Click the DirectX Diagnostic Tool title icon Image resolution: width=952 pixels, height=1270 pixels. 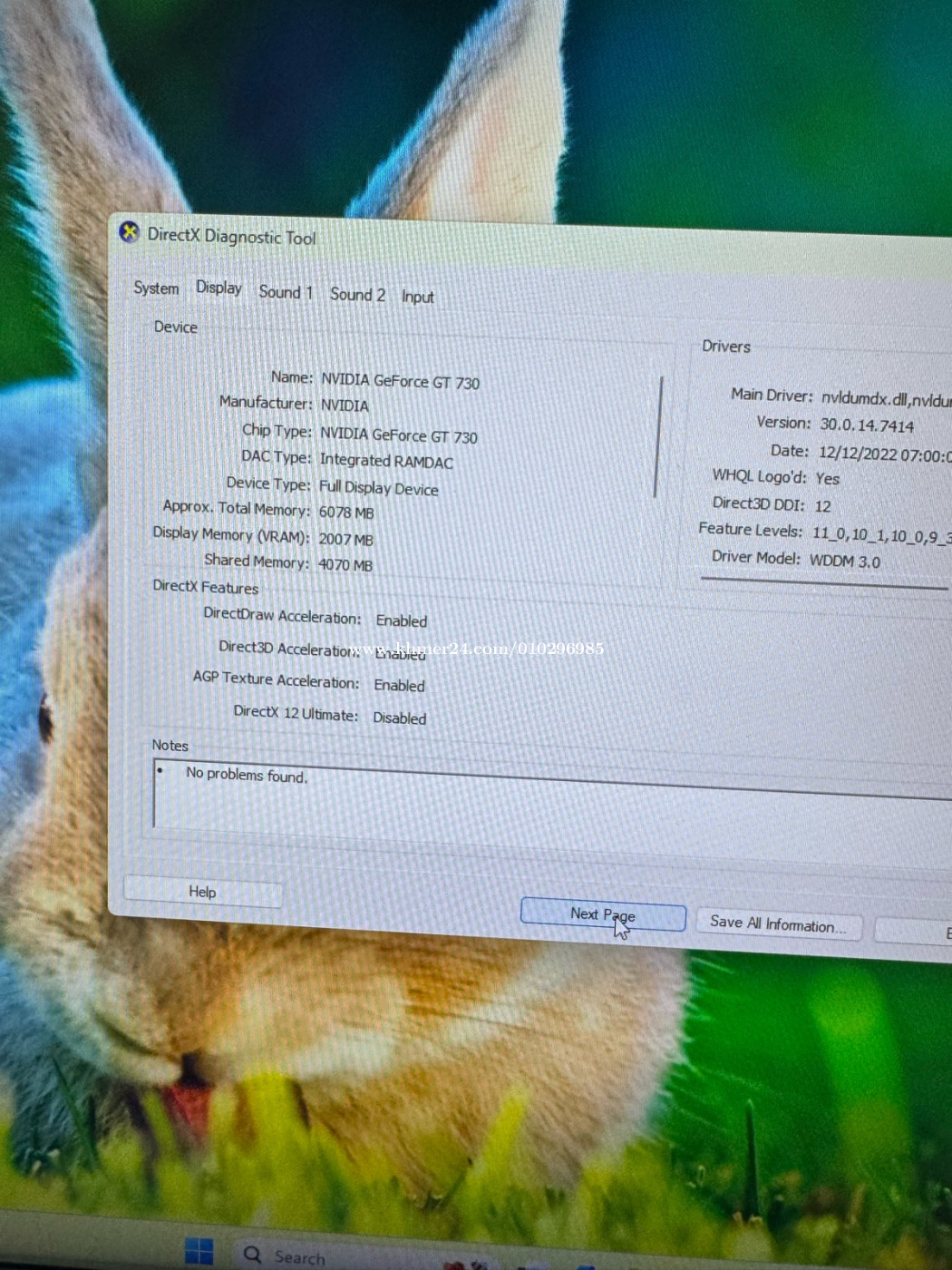[130, 232]
